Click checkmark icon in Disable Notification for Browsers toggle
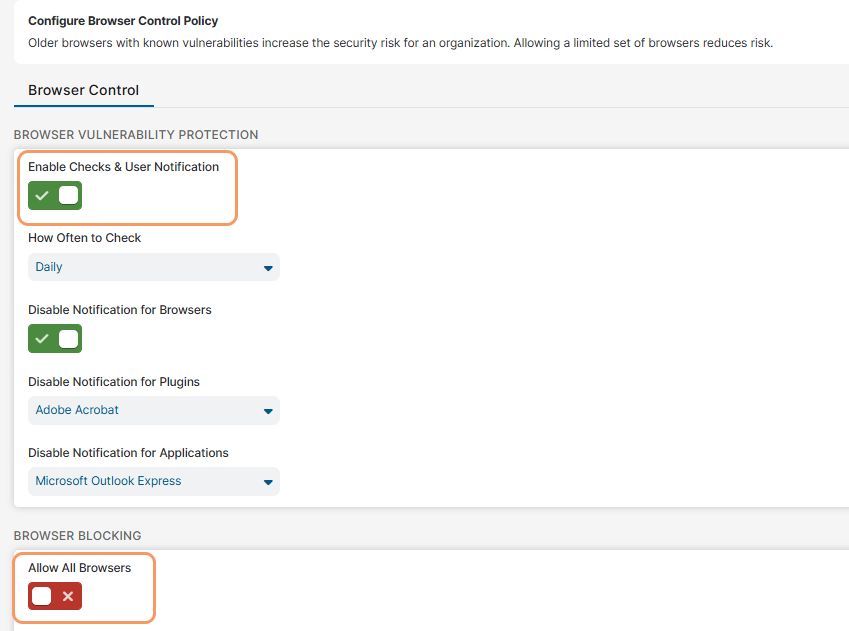 tap(42, 339)
